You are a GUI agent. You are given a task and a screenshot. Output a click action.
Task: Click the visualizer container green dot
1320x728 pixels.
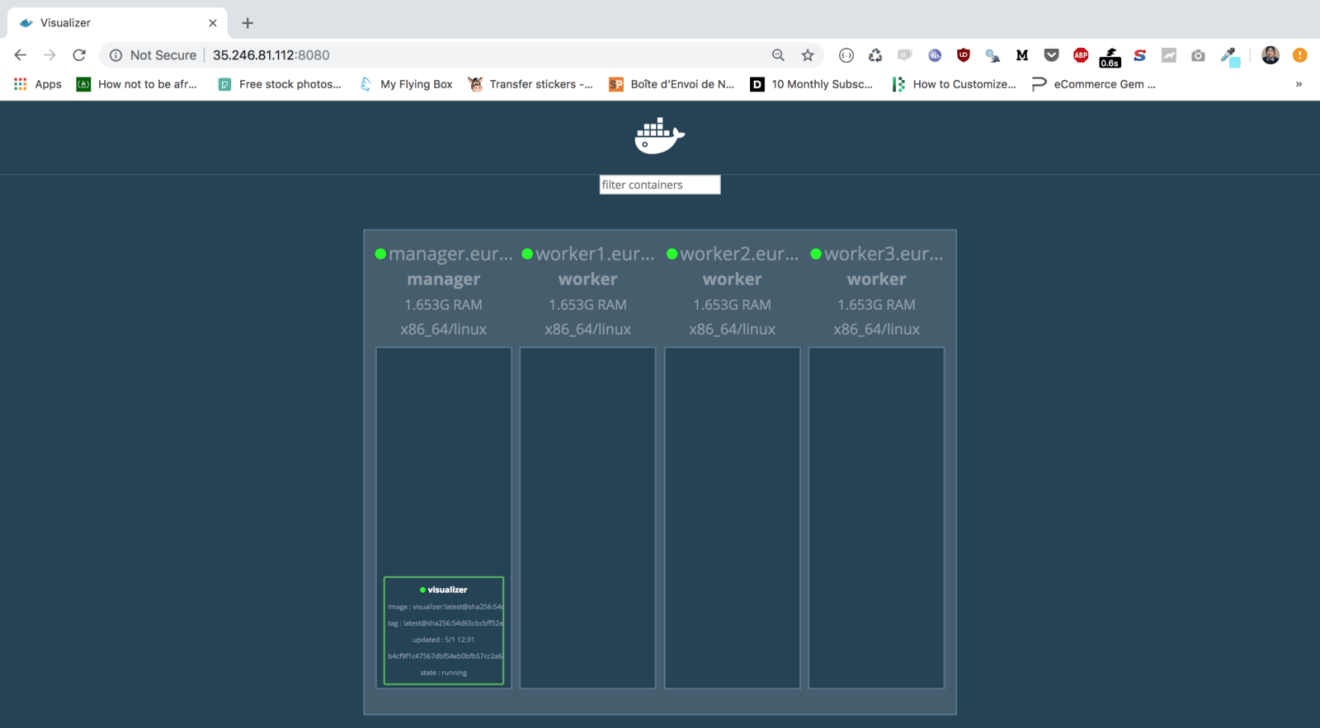click(423, 590)
